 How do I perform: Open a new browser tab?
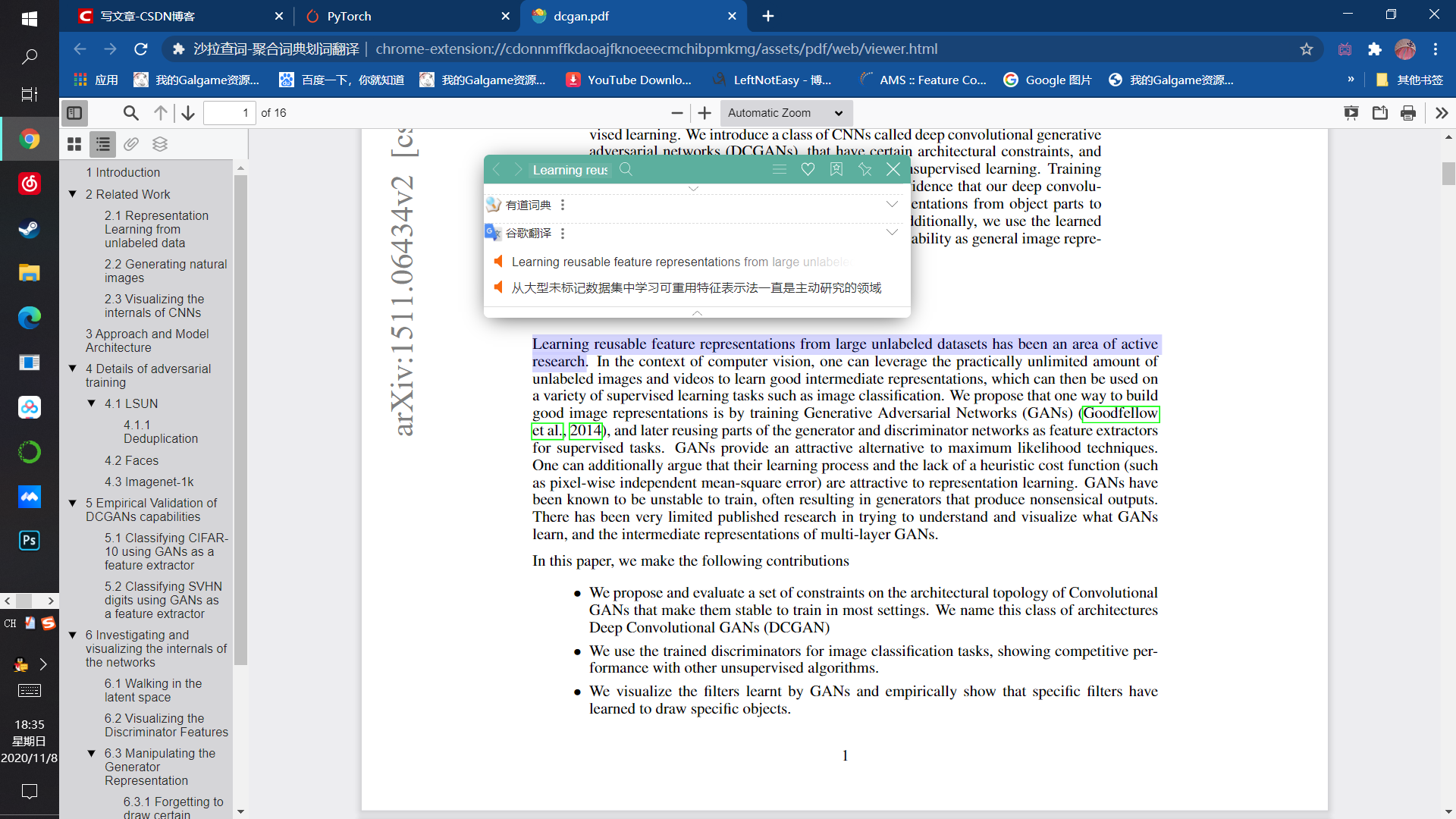click(x=768, y=16)
